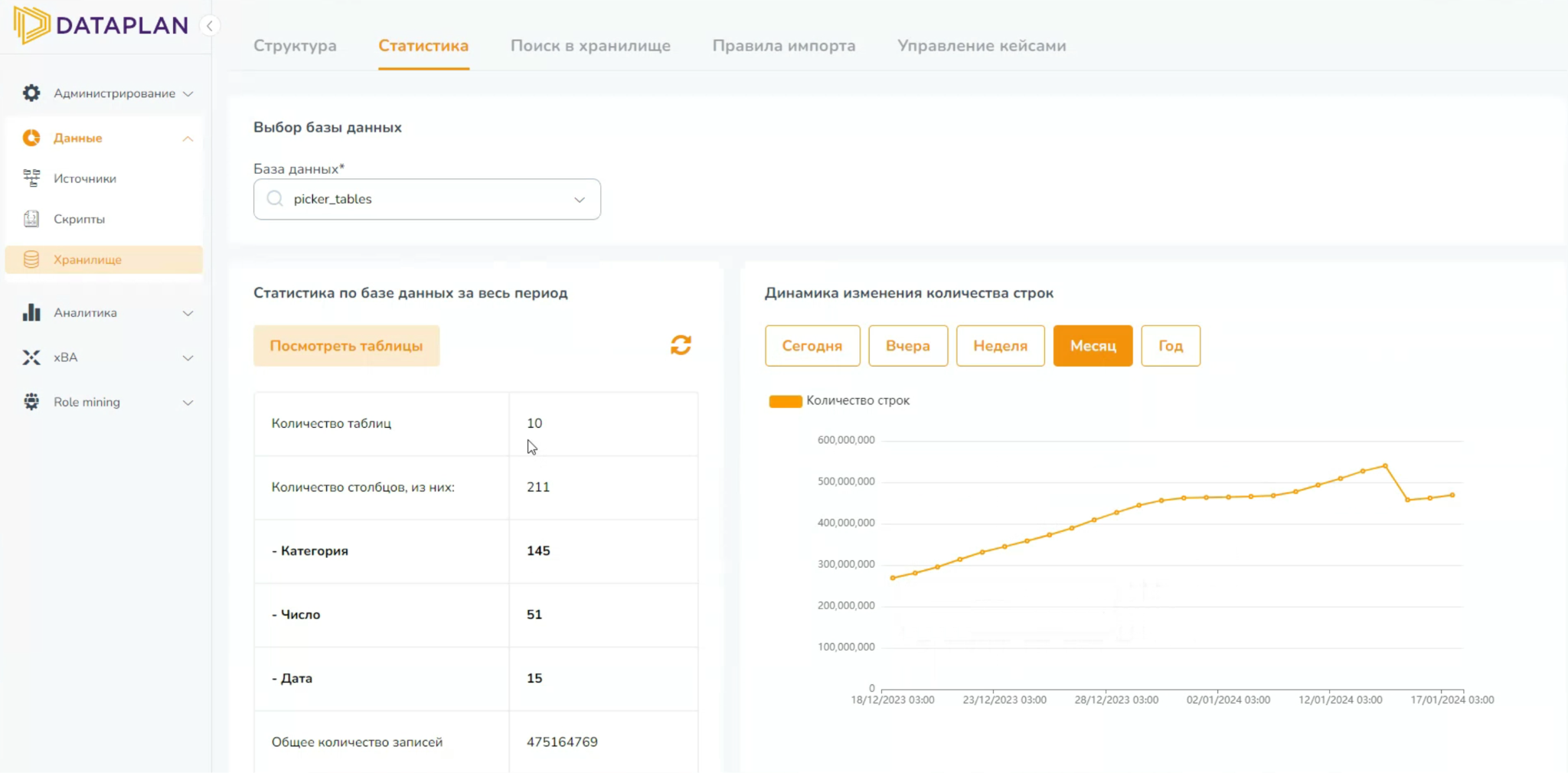Click the 18/12/2023 03:00 axis label

(x=893, y=700)
